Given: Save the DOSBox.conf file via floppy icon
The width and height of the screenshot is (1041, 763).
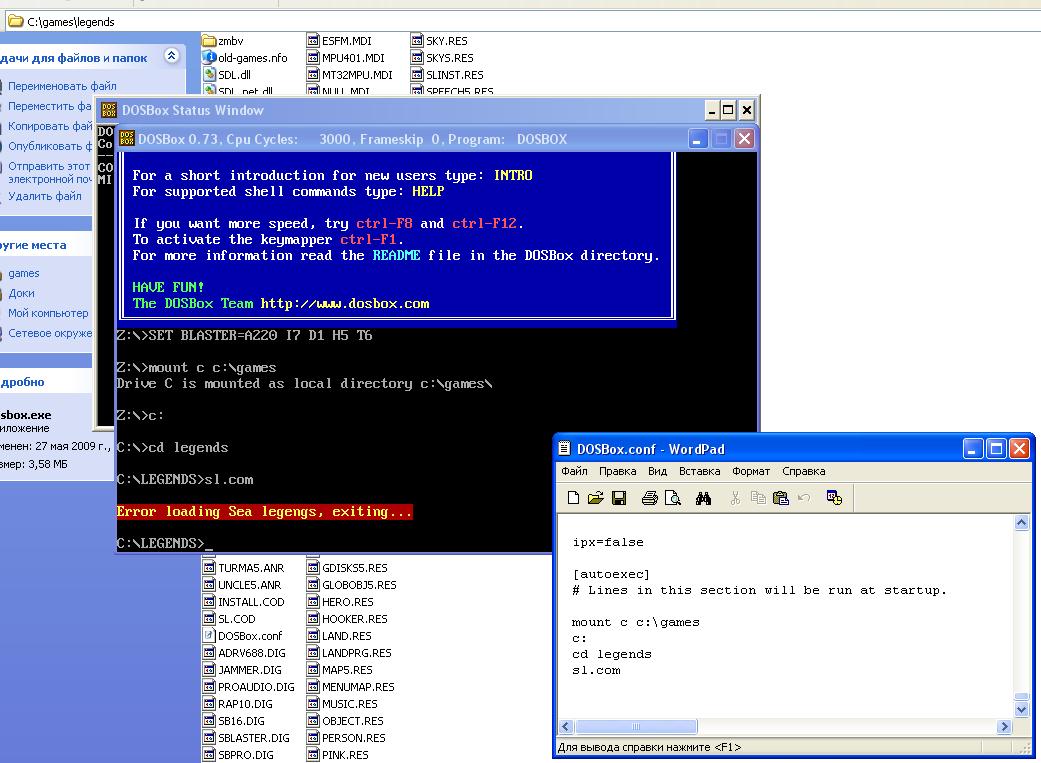Looking at the screenshot, I should coord(618,498).
